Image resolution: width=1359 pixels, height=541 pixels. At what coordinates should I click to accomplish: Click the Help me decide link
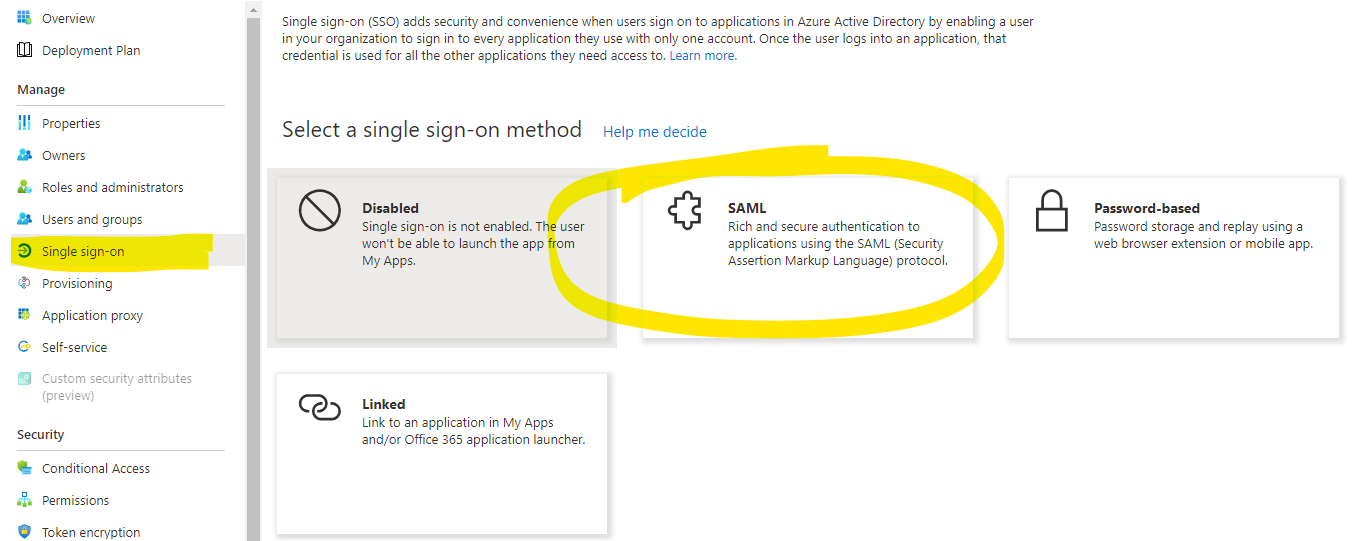[654, 132]
